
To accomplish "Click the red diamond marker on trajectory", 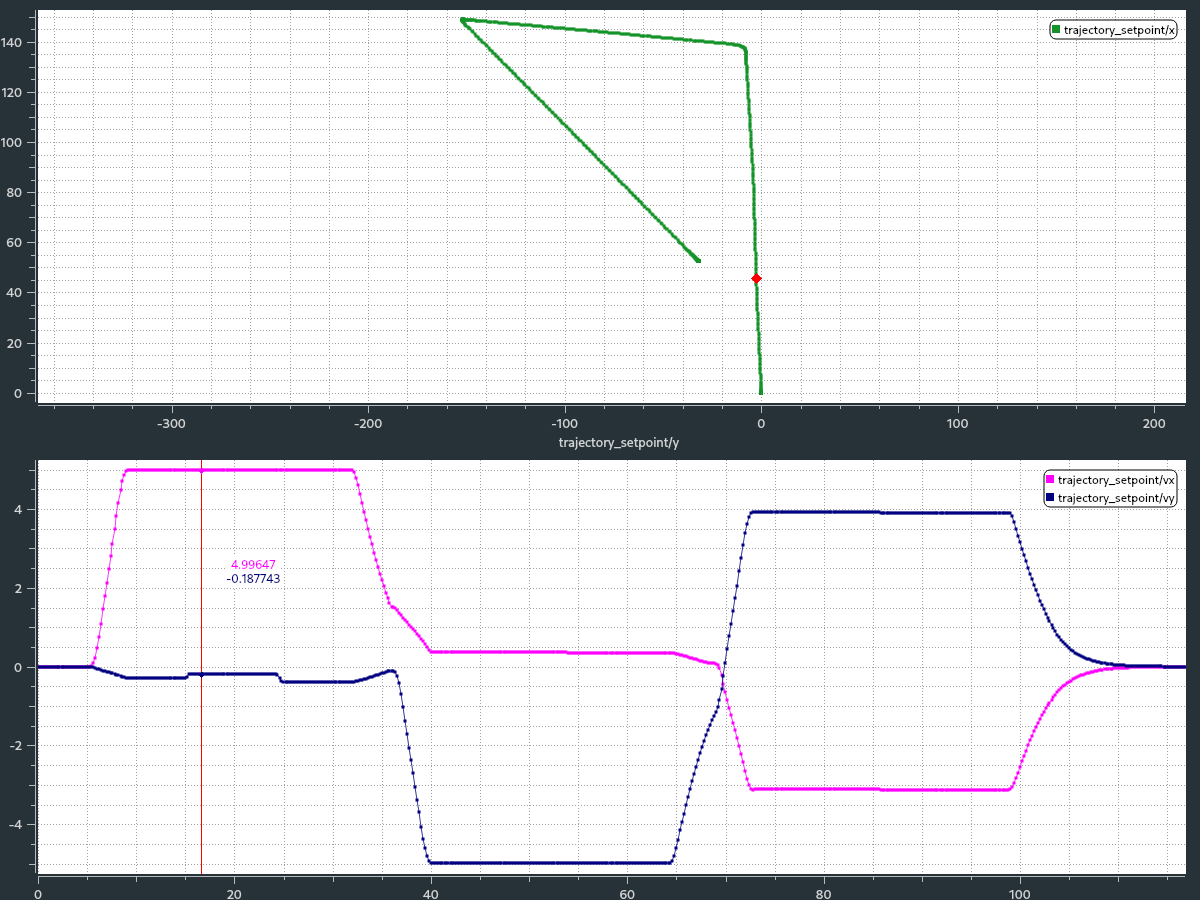I will point(756,279).
